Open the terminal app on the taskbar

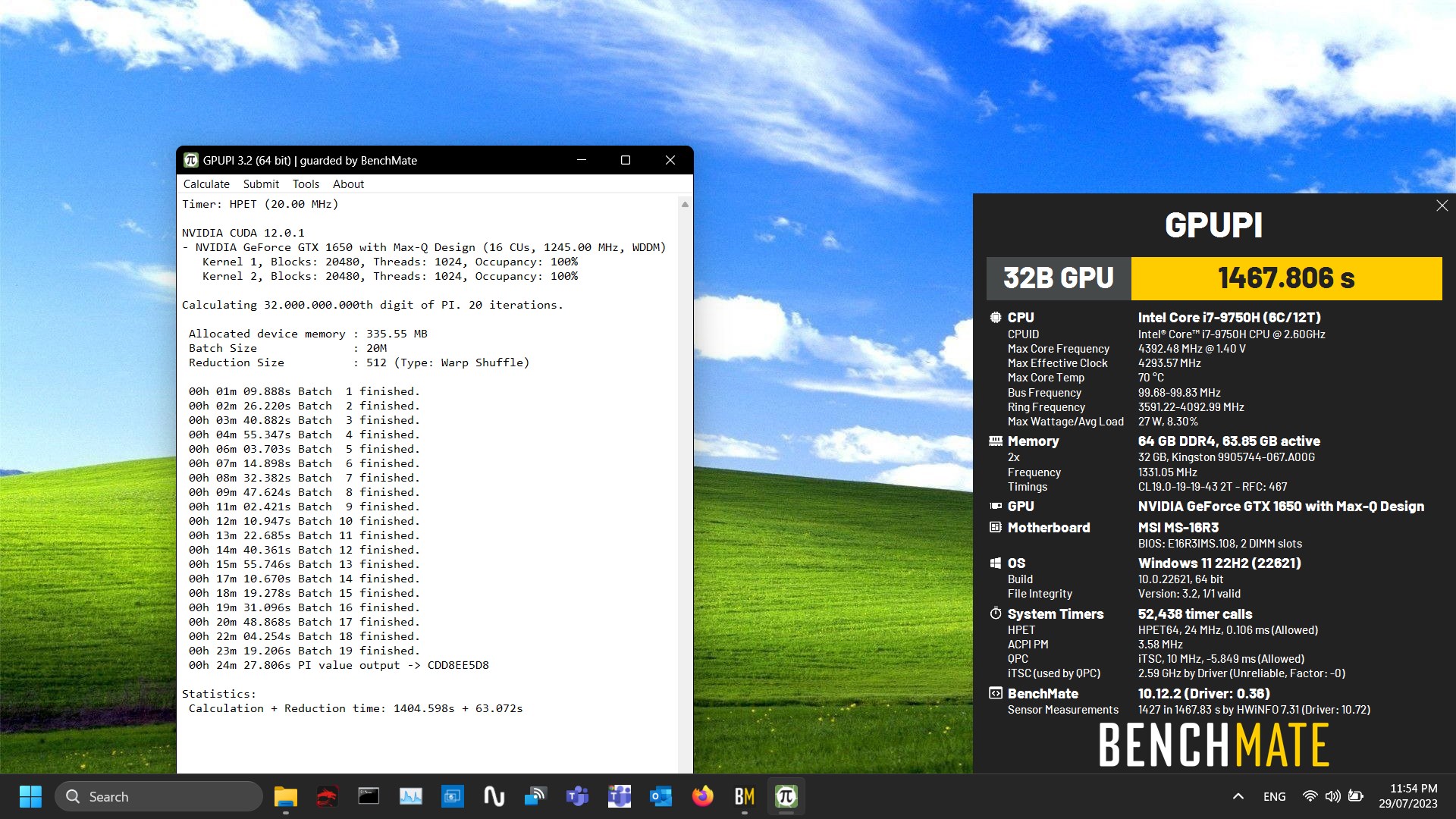(x=369, y=796)
